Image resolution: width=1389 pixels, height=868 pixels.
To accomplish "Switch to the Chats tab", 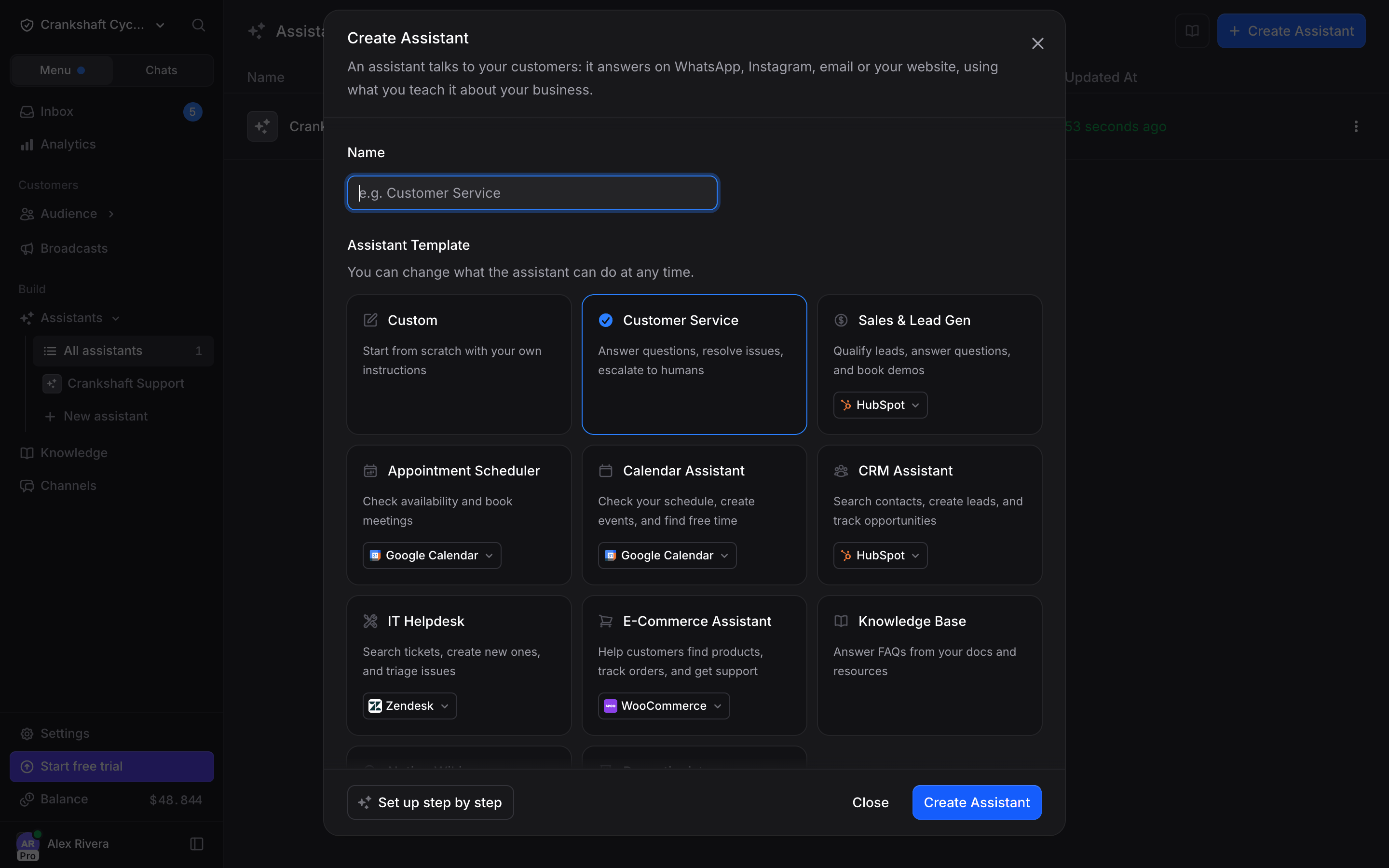I will 161,70.
